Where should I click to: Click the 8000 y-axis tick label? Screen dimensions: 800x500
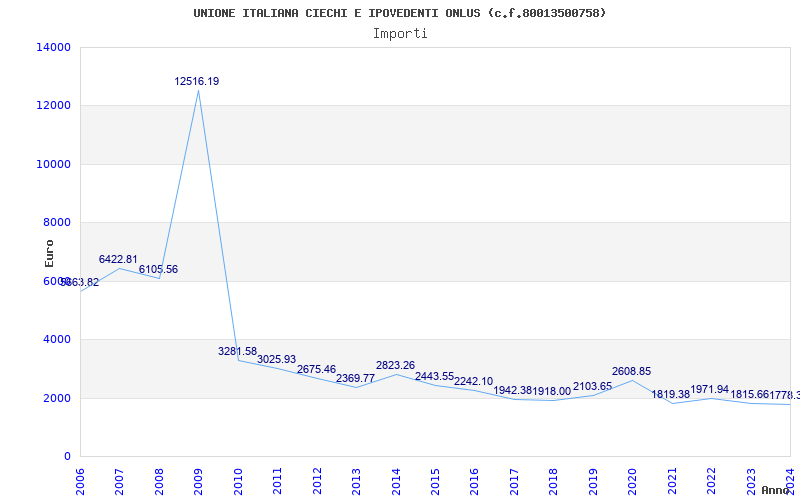(x=57, y=222)
